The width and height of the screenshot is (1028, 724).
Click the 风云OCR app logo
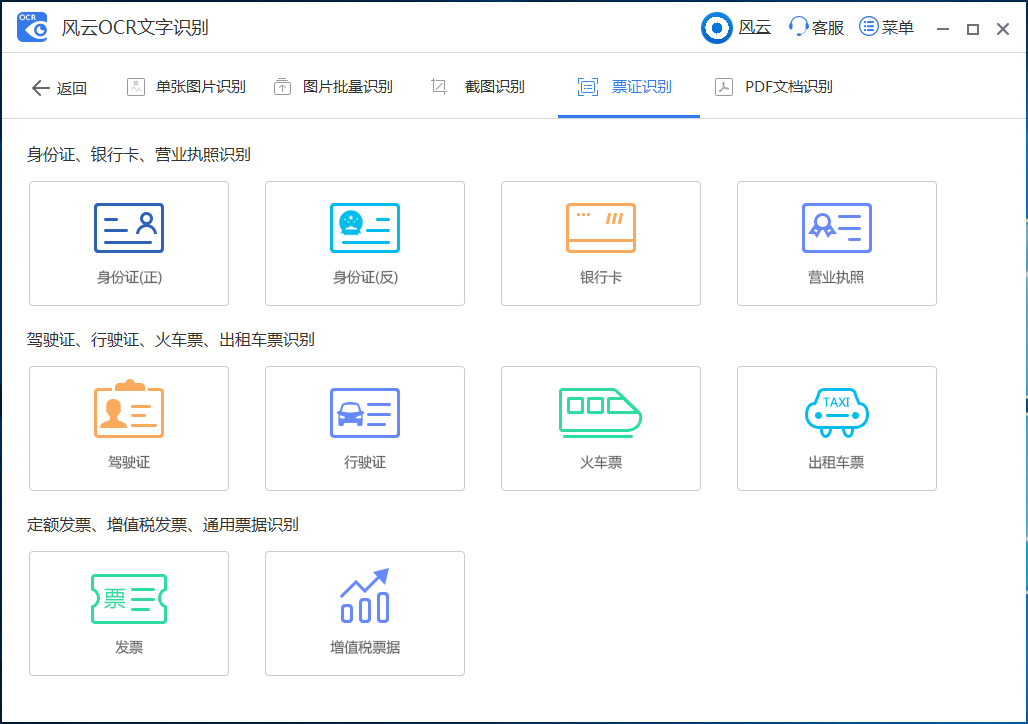pos(32,28)
